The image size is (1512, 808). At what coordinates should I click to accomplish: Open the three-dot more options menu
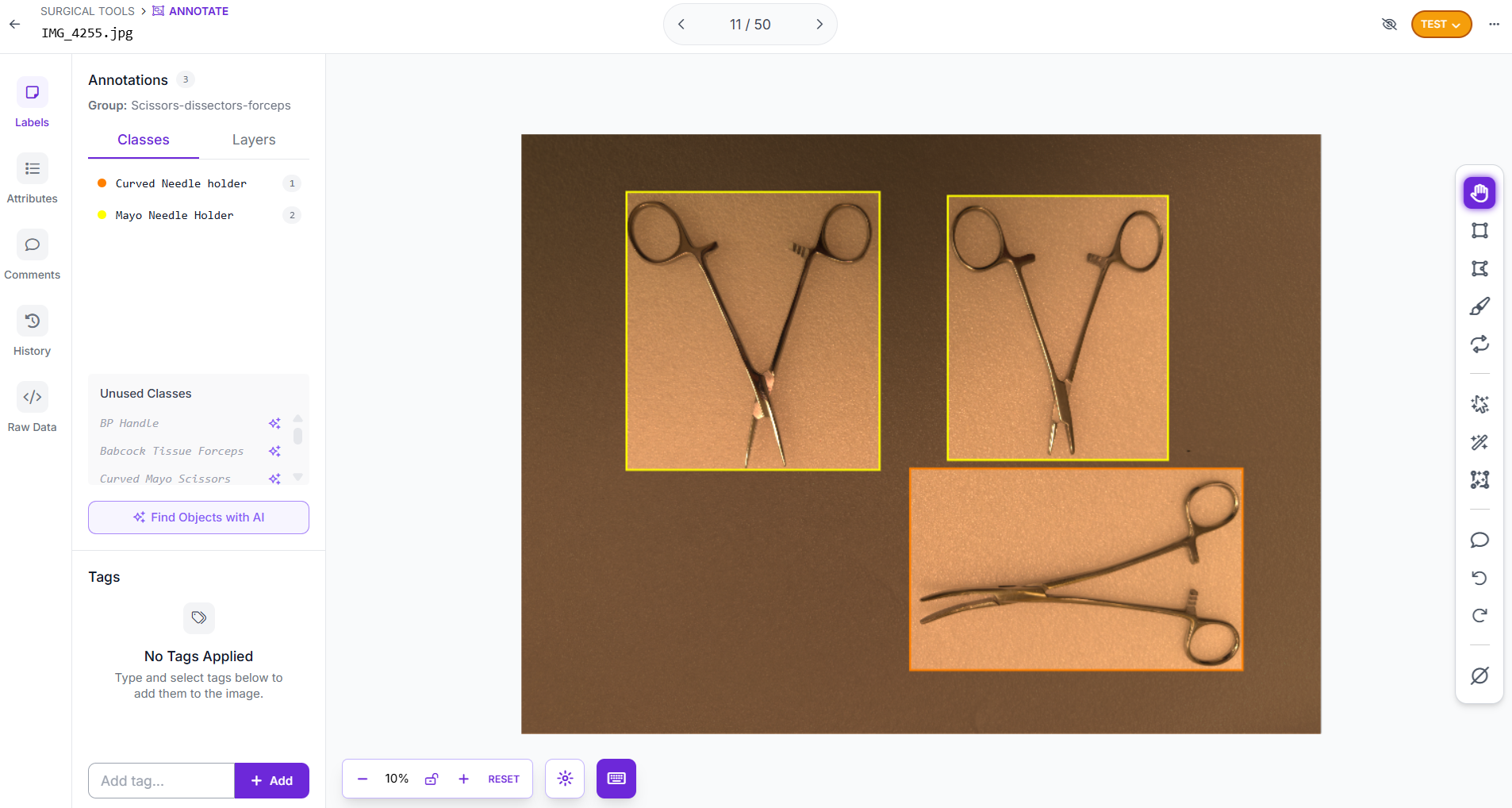tap(1494, 25)
